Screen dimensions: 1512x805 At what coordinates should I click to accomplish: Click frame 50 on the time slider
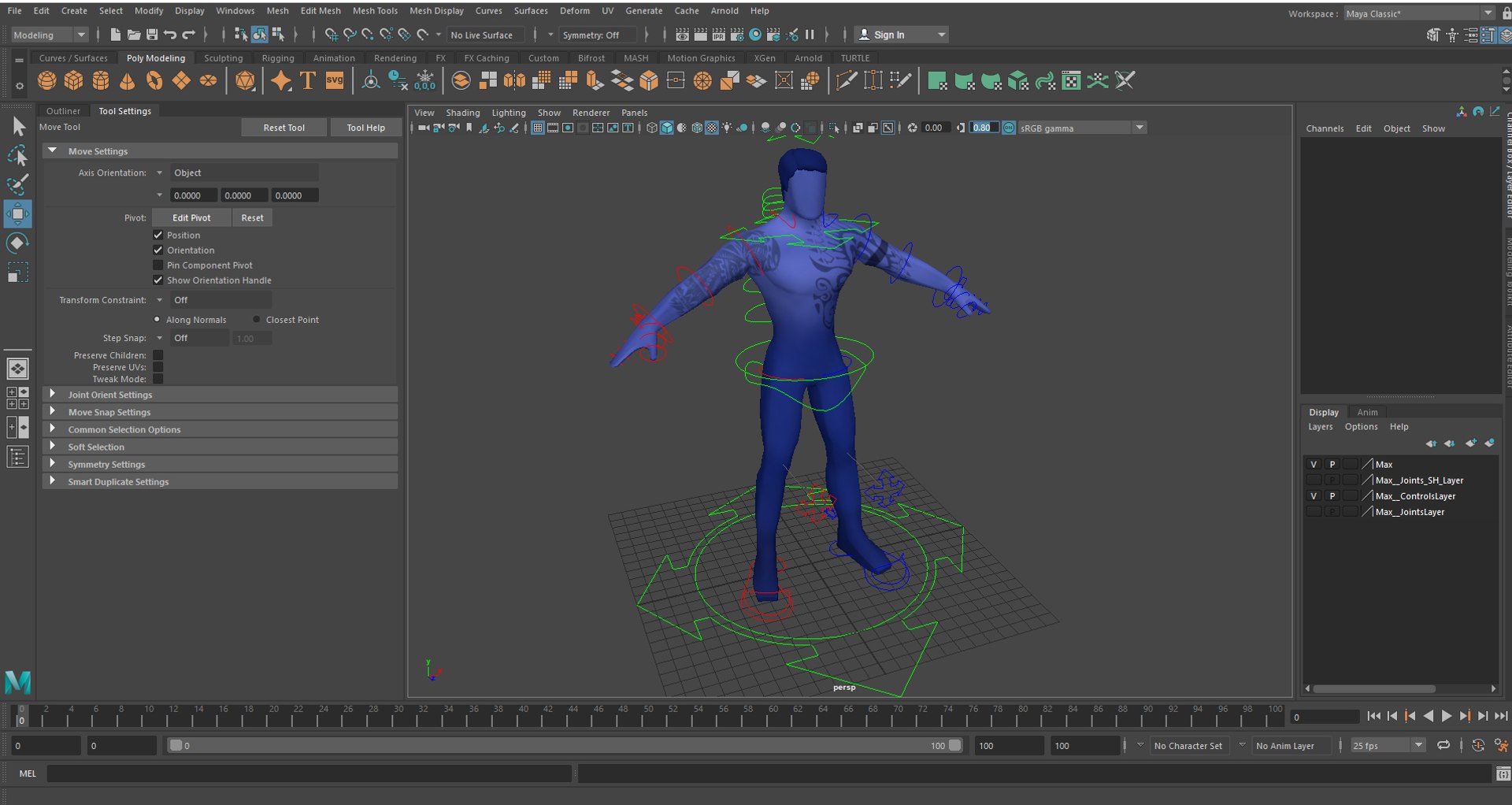(647, 715)
